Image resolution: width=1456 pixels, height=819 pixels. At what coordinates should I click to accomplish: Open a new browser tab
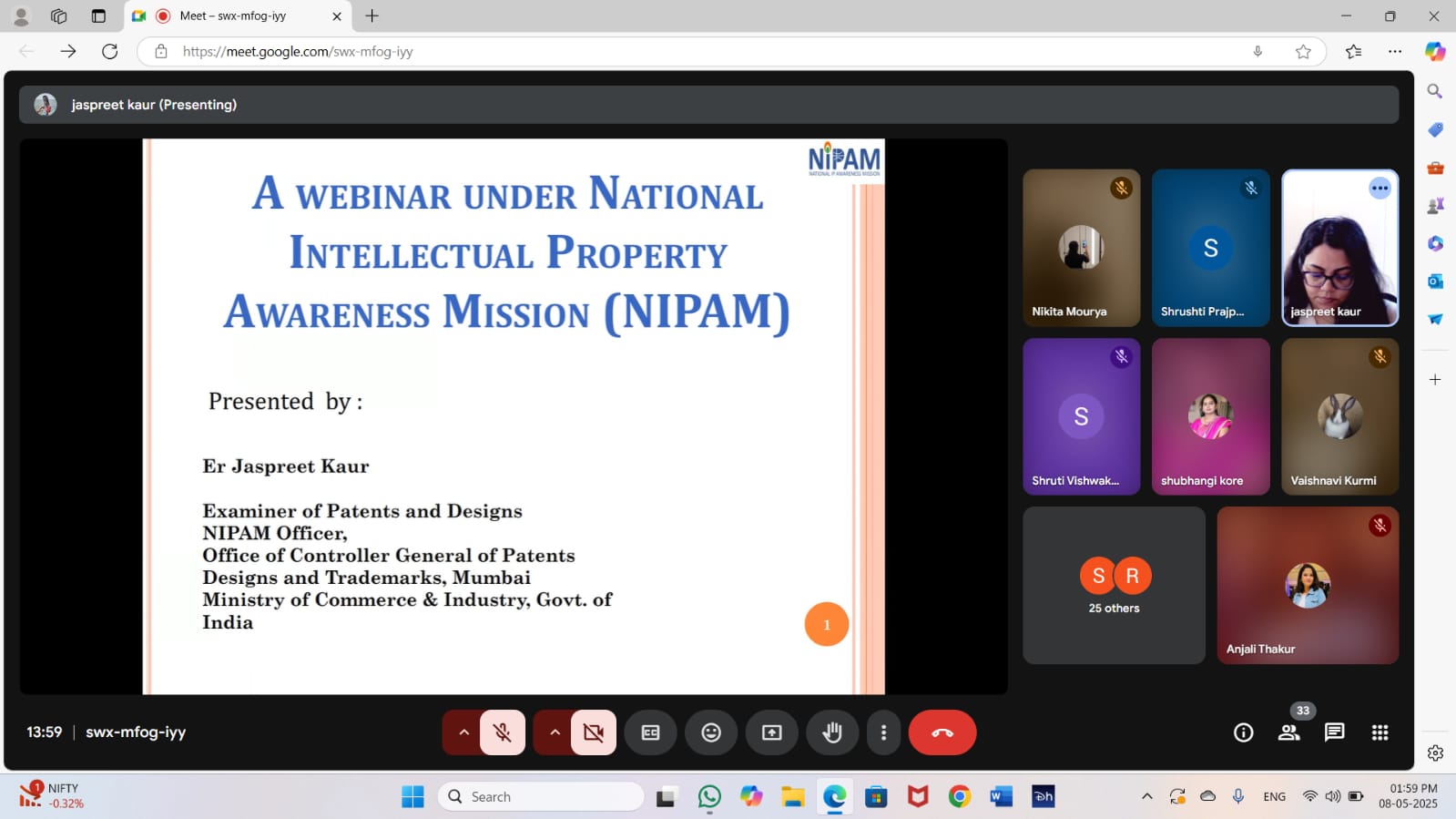click(372, 15)
